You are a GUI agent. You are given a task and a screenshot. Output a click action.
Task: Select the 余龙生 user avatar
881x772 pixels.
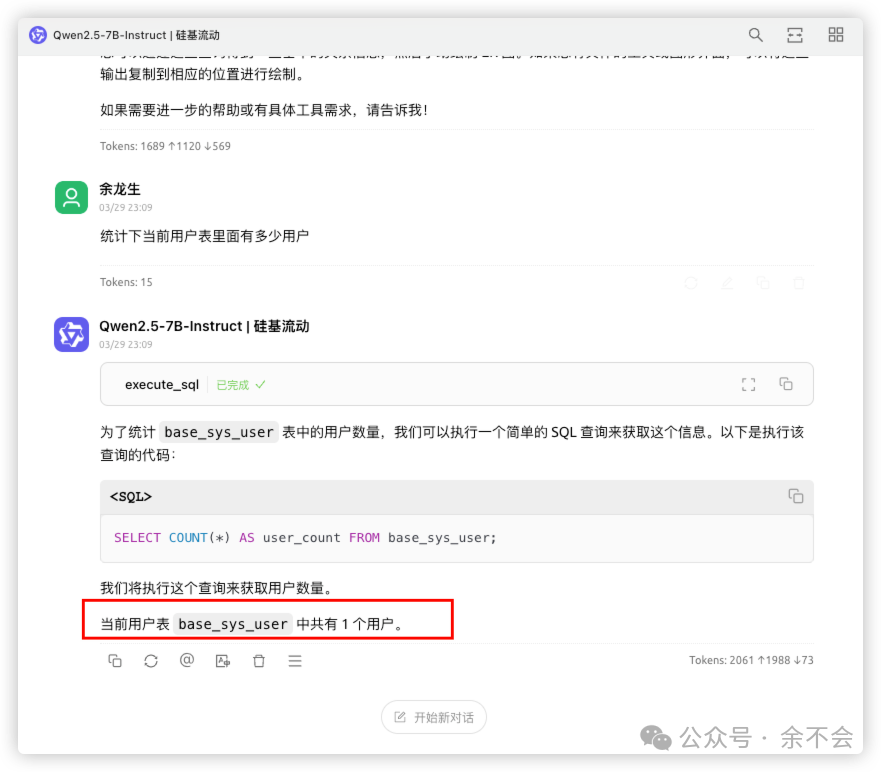point(71,197)
